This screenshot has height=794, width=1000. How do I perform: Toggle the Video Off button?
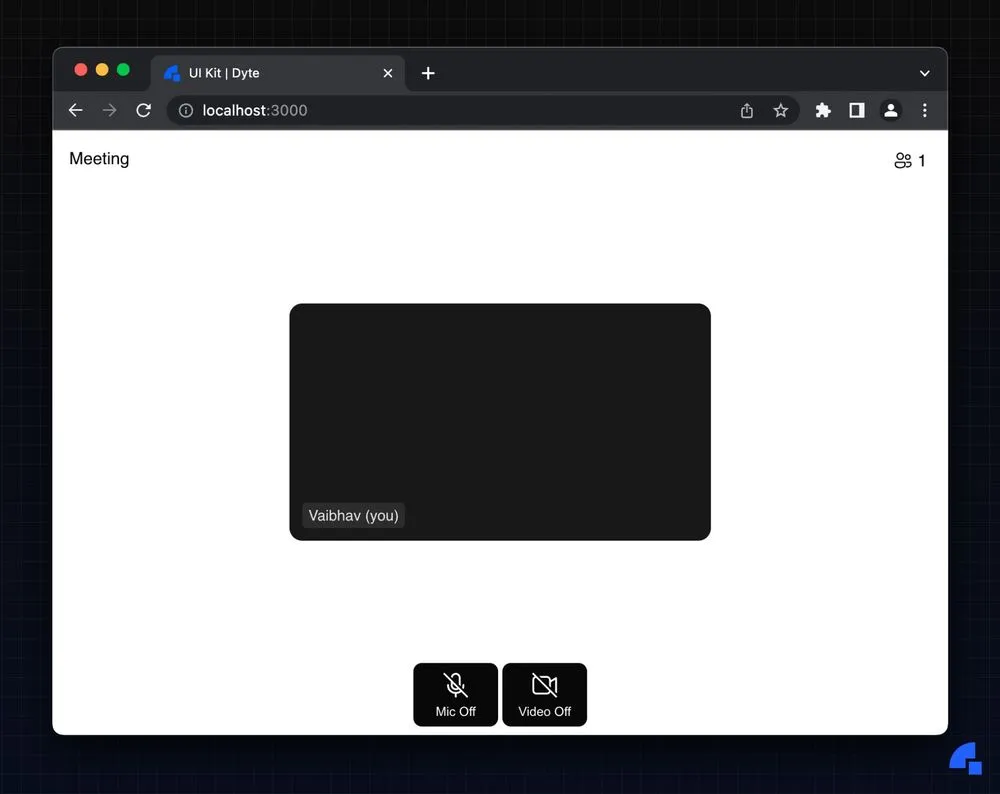click(544, 694)
